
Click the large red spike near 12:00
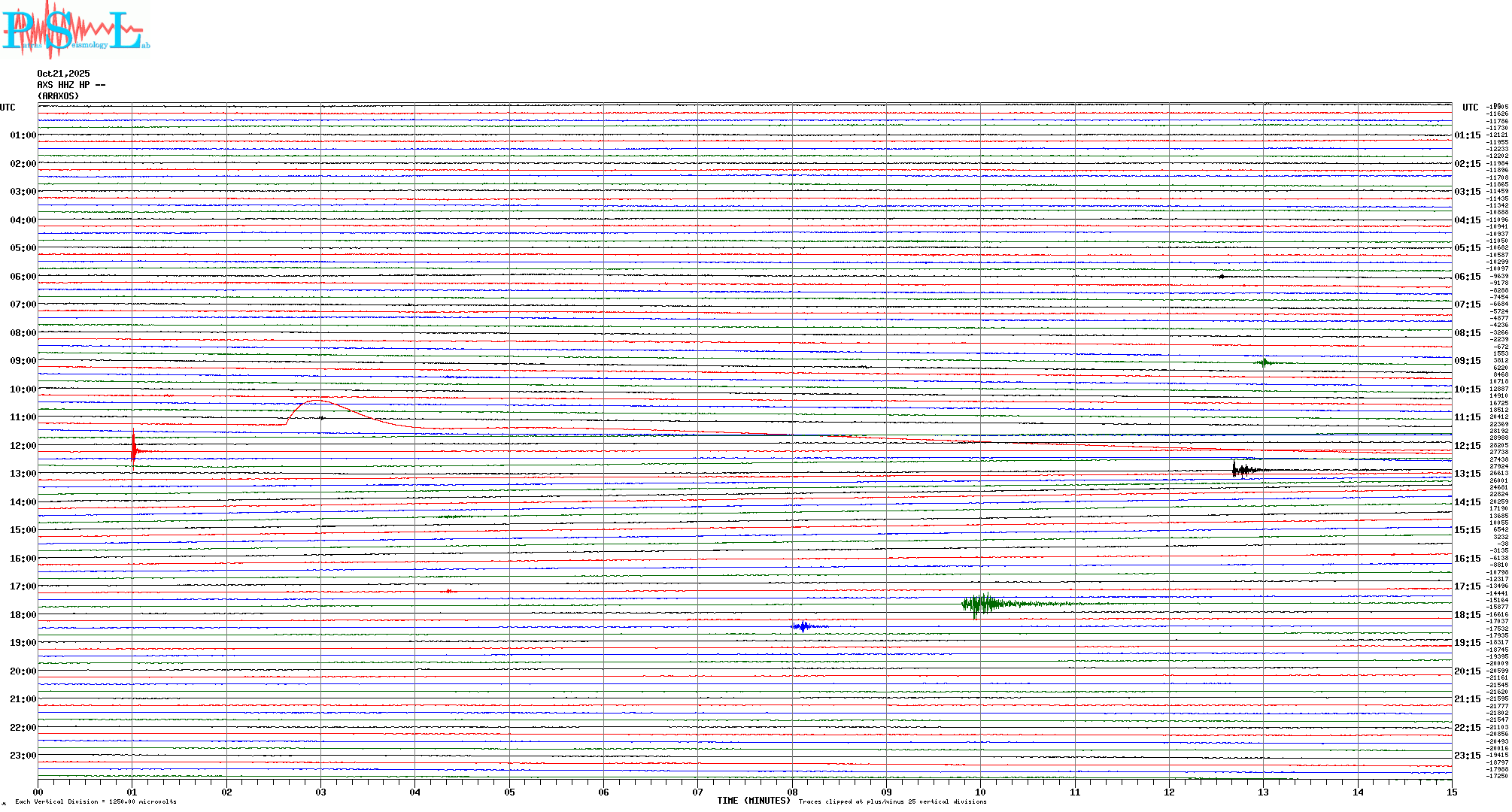coord(133,447)
